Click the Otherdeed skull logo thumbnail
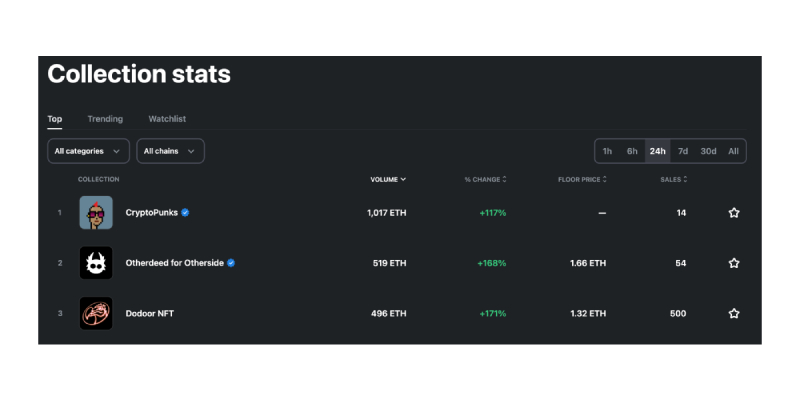Screen dimensions: 800x400 [x=96, y=263]
